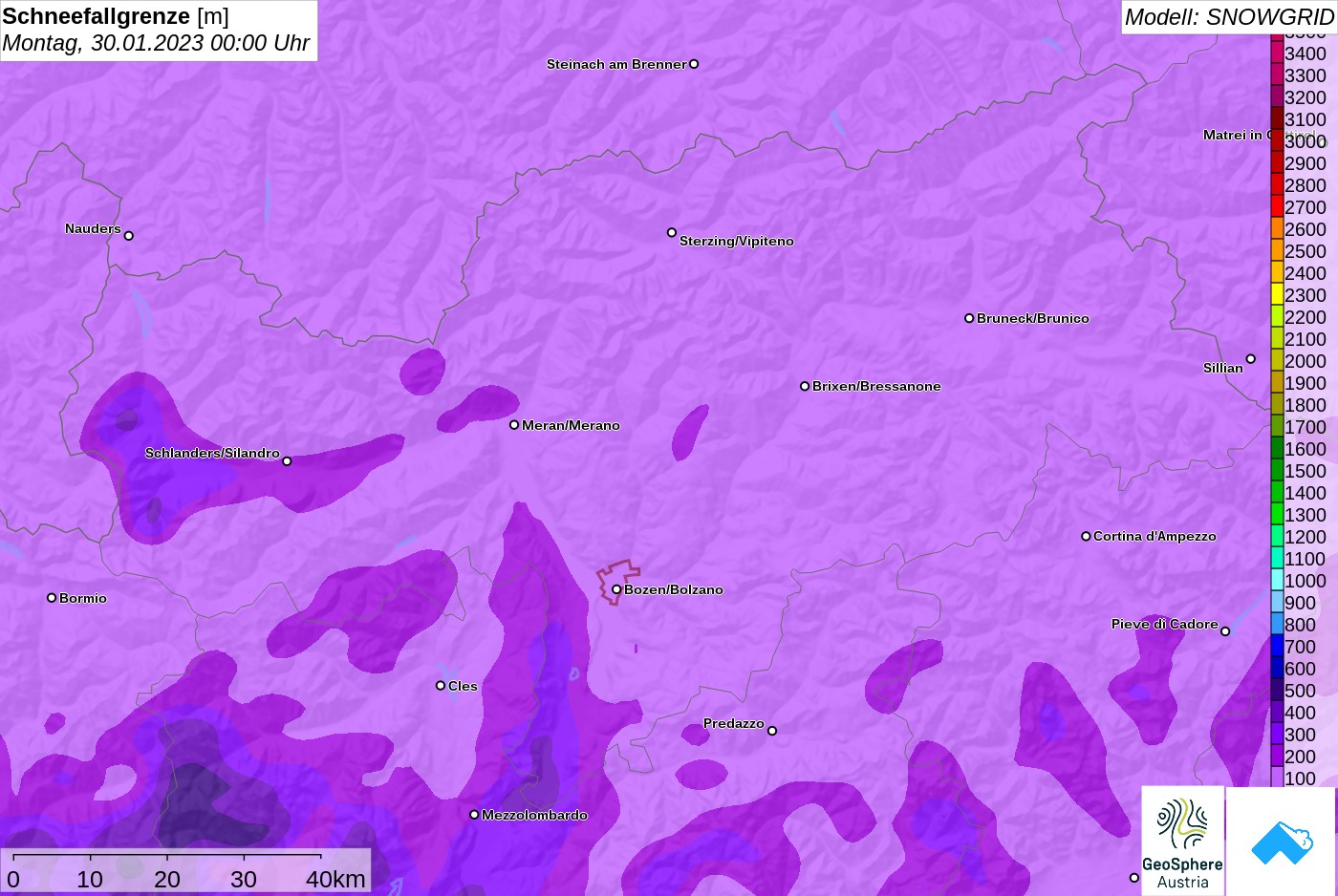Screen dimensions: 1338x896
Task: Click the Nauders marker dot
Action: click(129, 236)
